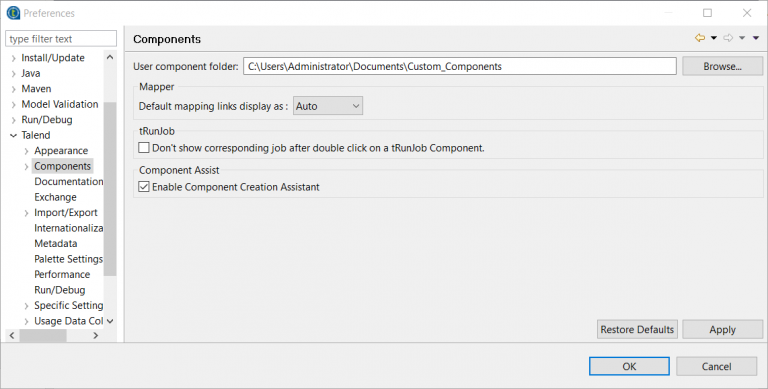This screenshot has height=389, width=768.
Task: Click the back navigation arrow icon
Action: (700, 38)
